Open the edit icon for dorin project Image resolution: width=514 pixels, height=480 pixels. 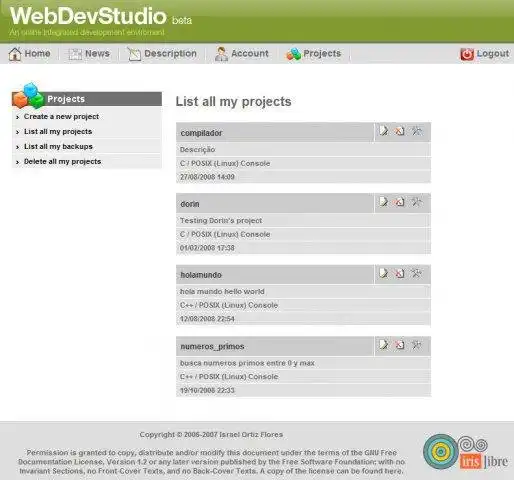384,202
